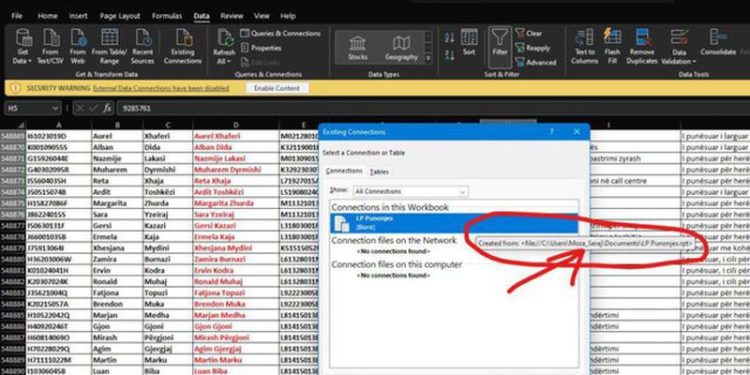Open Existing Connections in ribbon
750x375 pixels.
coord(183,47)
